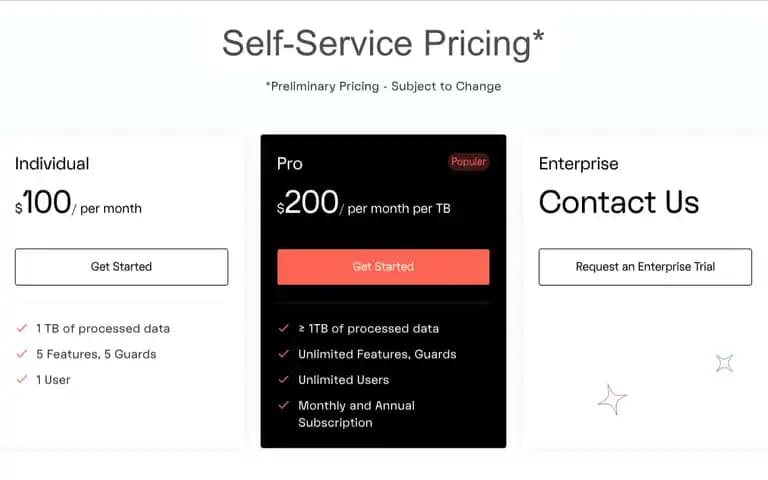Image resolution: width=768 pixels, height=480 pixels.
Task: Click Request an Enterprise Trial button
Action: click(645, 267)
